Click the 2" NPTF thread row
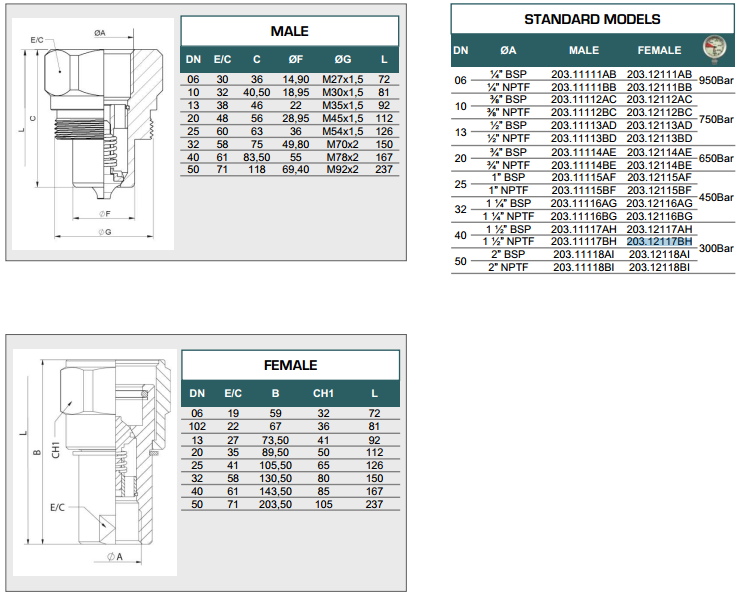This screenshot has width=742, height=602. 508,267
